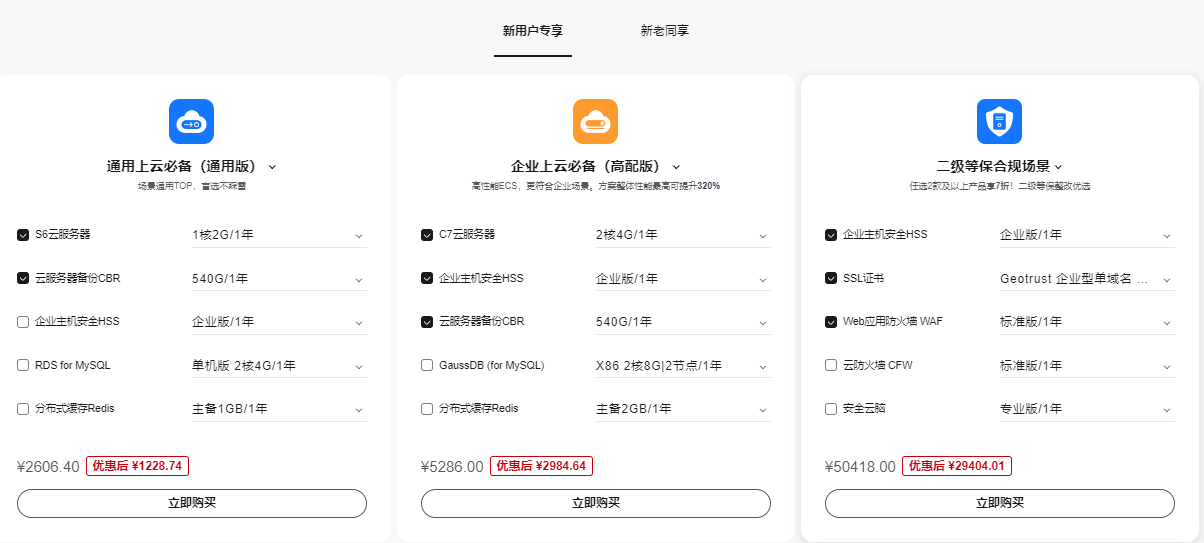Screen dimensions: 1204x543
Task: Enable the GaussDB (for MySQL) checkbox
Action: point(427,365)
